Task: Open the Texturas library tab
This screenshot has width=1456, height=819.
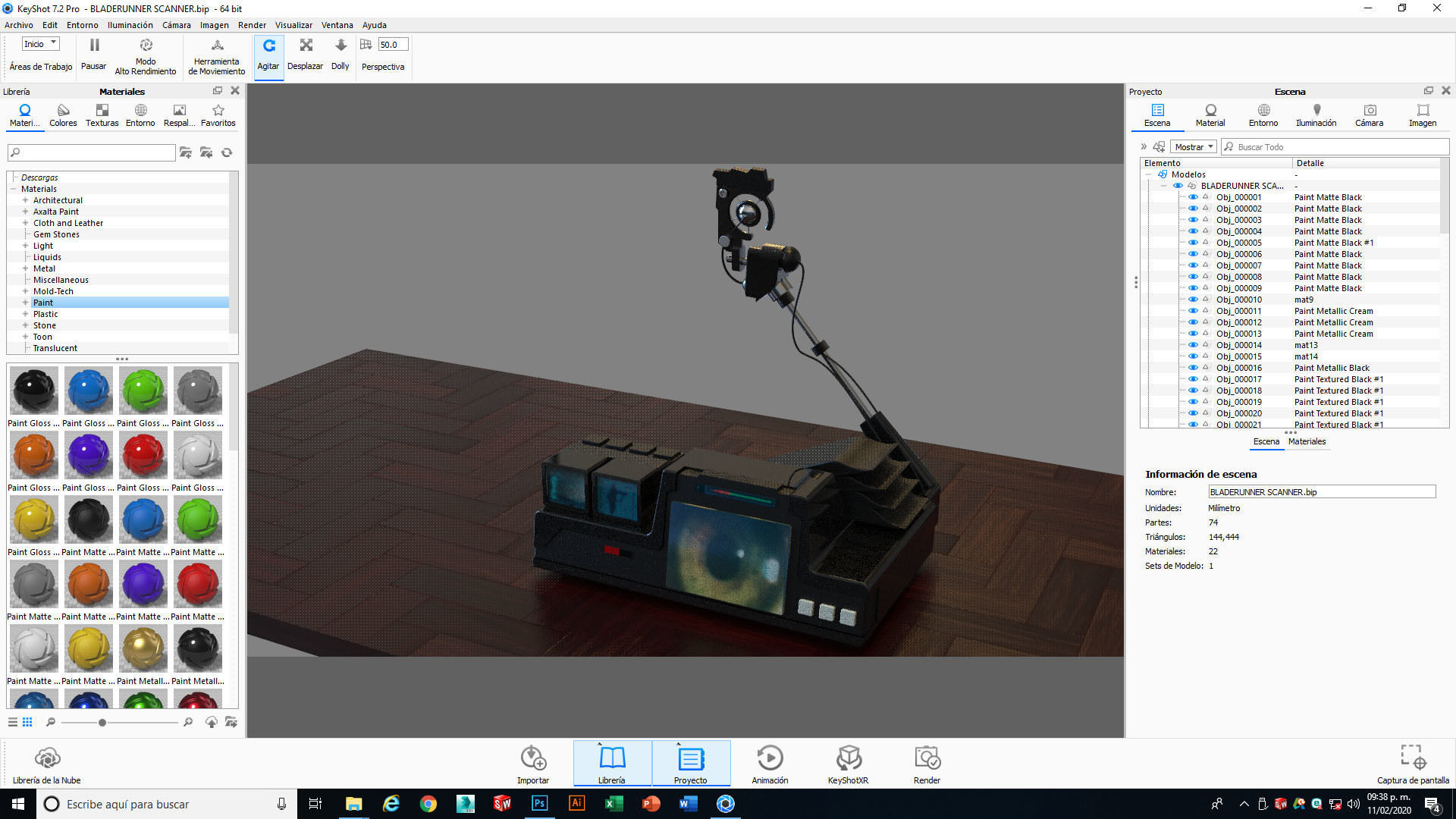Action: tap(102, 115)
